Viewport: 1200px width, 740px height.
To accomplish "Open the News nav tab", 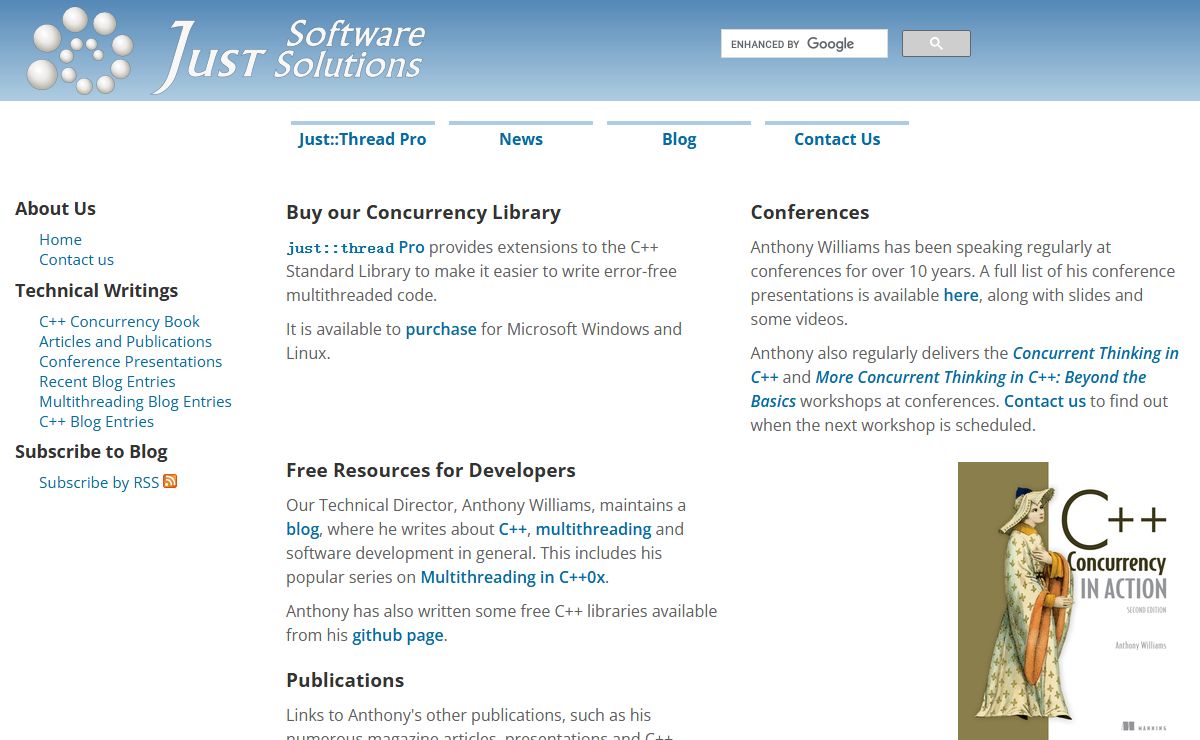I will point(521,139).
